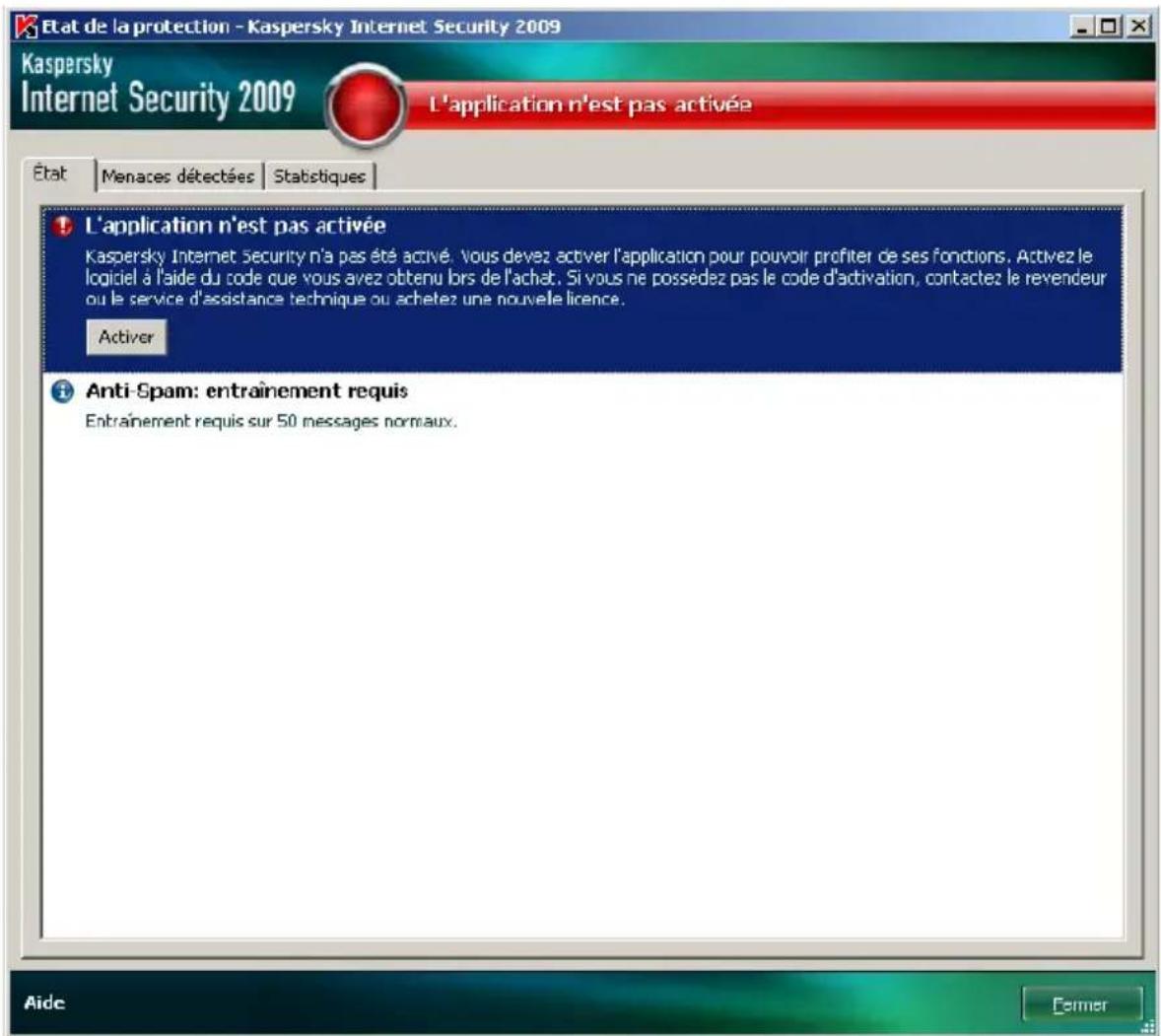The height and width of the screenshot is (1036, 1161).
Task: Click the red protection status indicator orb
Action: click(366, 105)
